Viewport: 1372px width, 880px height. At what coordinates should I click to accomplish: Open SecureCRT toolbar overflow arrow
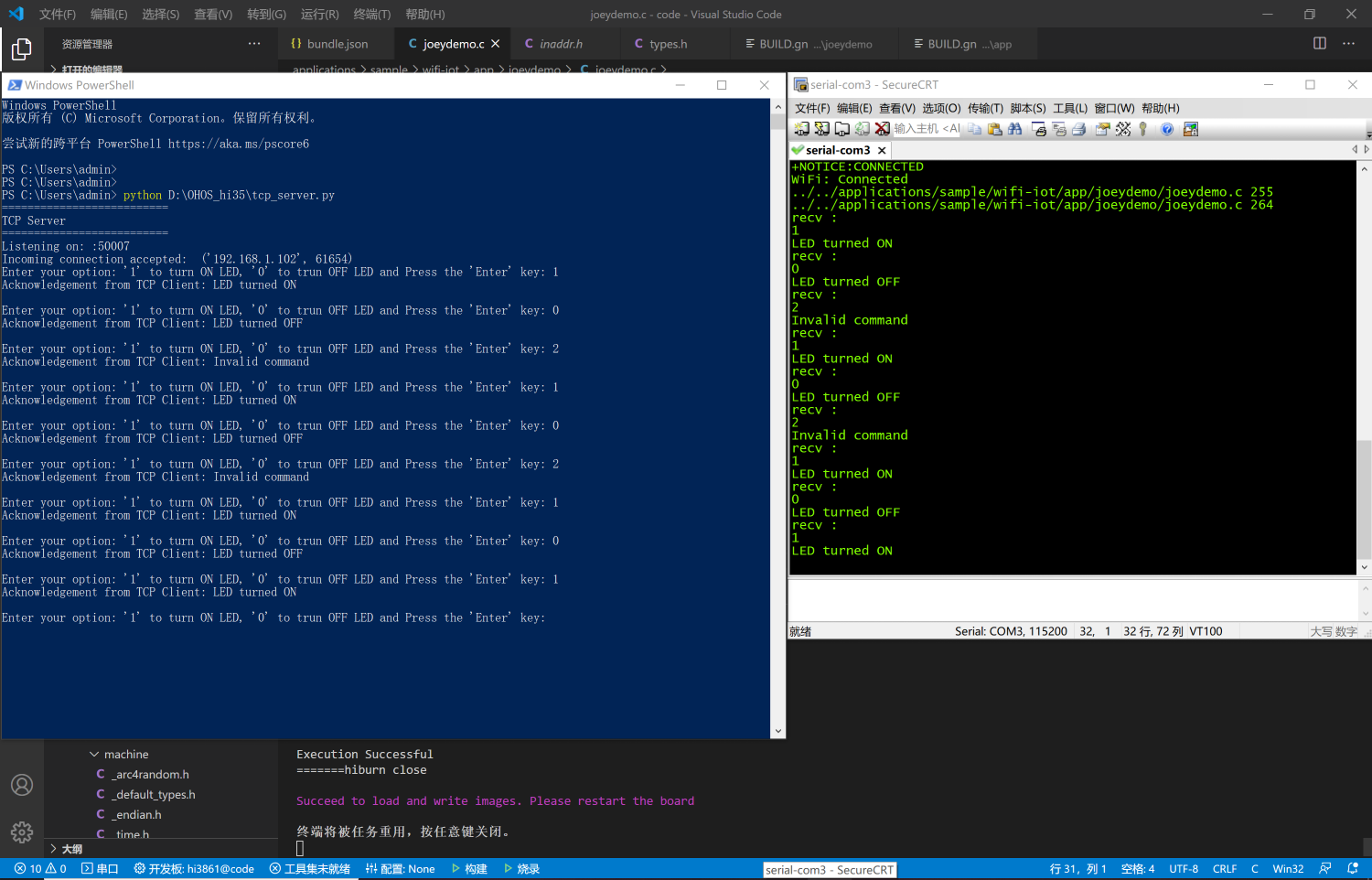(1367, 134)
